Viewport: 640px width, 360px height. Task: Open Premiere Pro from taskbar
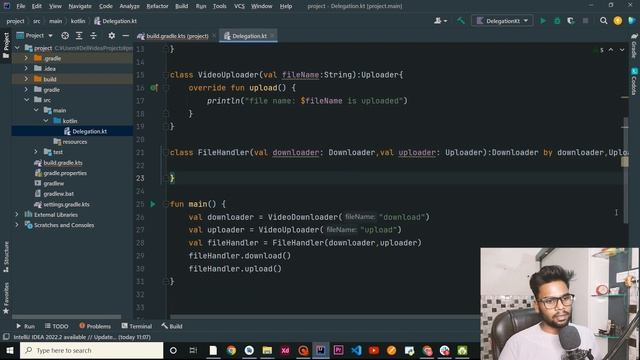(x=338, y=351)
